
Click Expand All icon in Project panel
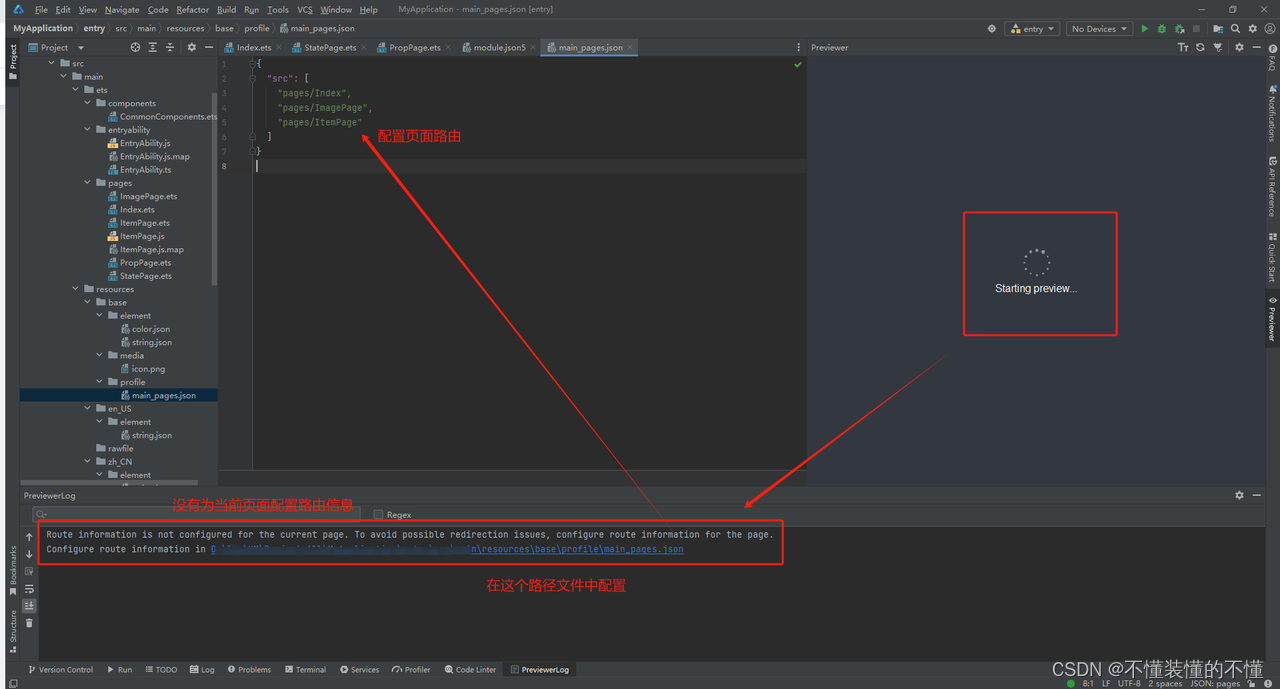coord(152,47)
